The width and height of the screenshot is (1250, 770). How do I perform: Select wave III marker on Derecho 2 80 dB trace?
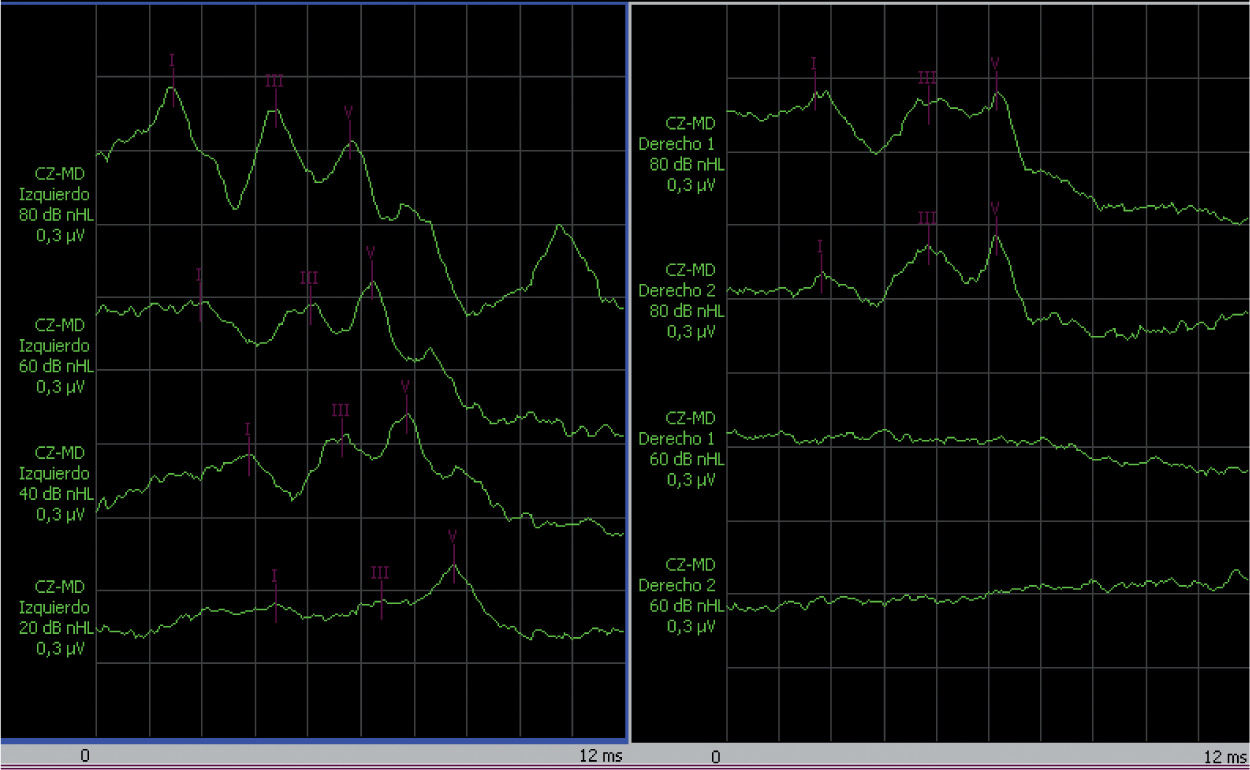pos(928,236)
